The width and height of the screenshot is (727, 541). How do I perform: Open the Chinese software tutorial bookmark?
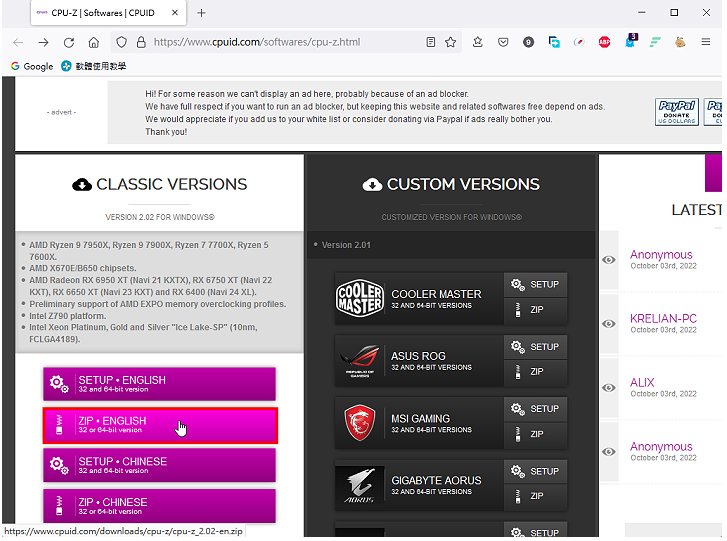click(94, 66)
